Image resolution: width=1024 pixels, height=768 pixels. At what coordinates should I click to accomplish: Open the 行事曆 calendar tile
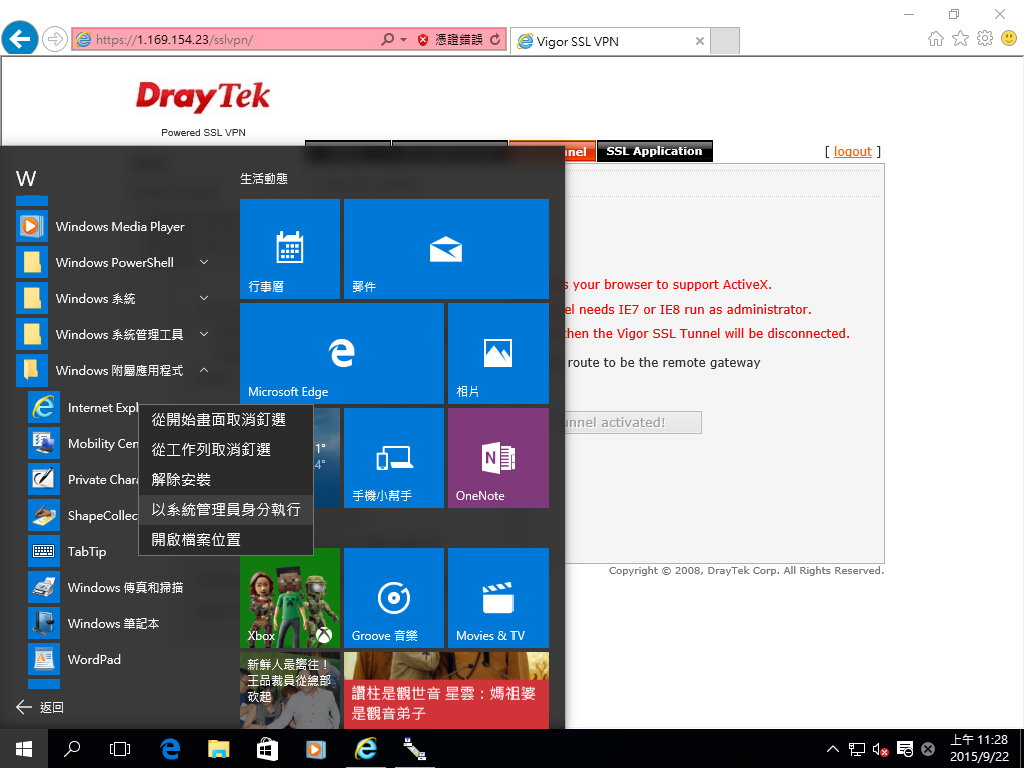pyautogui.click(x=290, y=249)
